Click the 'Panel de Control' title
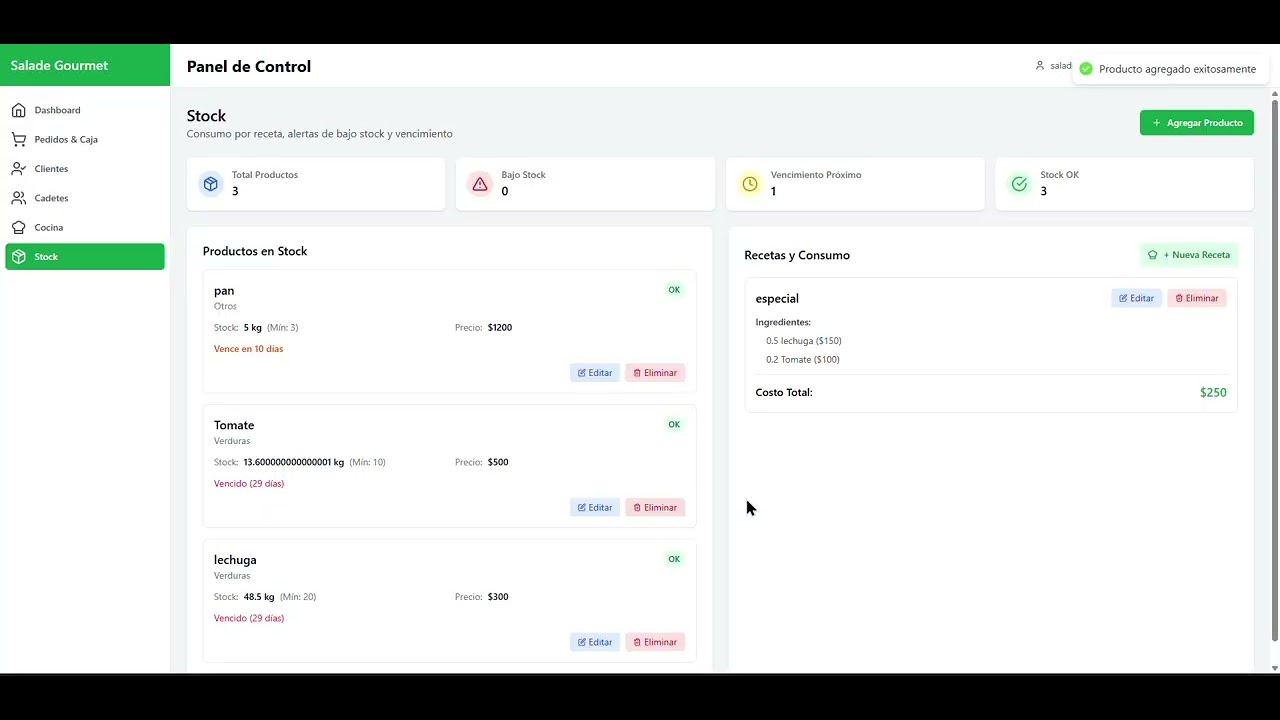 click(x=249, y=66)
